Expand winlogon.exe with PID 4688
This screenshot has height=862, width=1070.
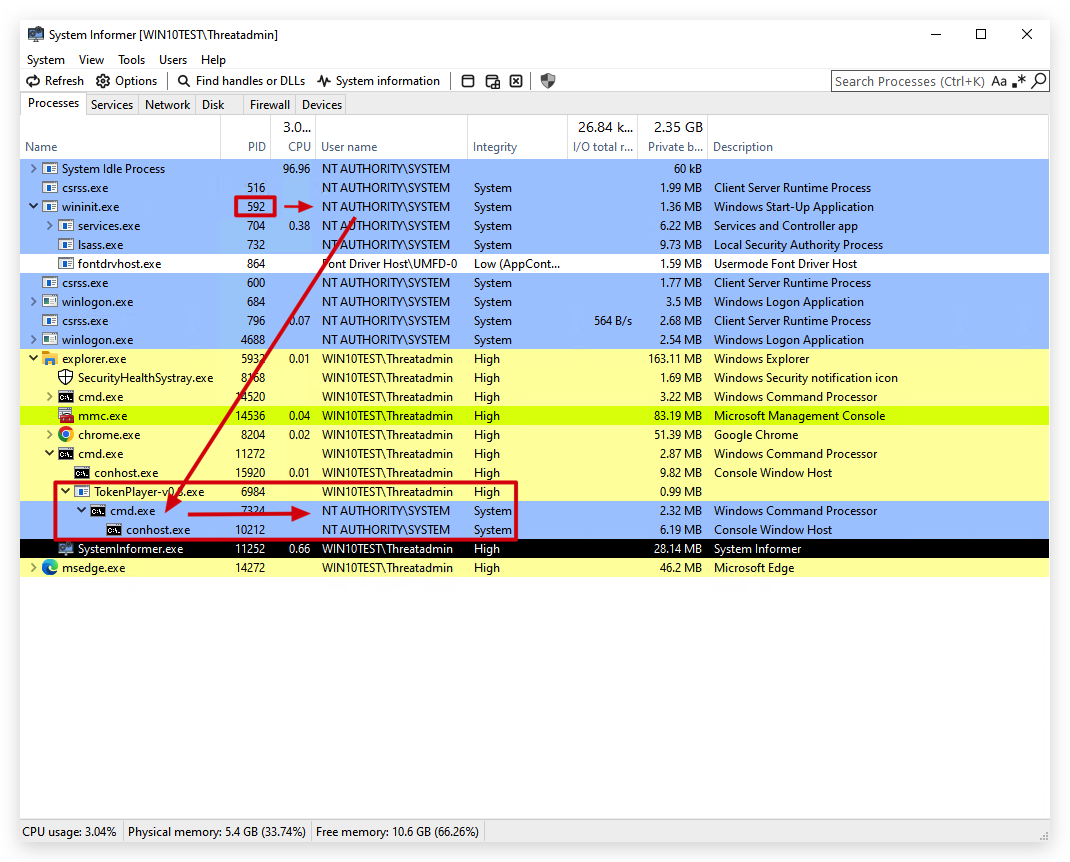pyautogui.click(x=33, y=339)
